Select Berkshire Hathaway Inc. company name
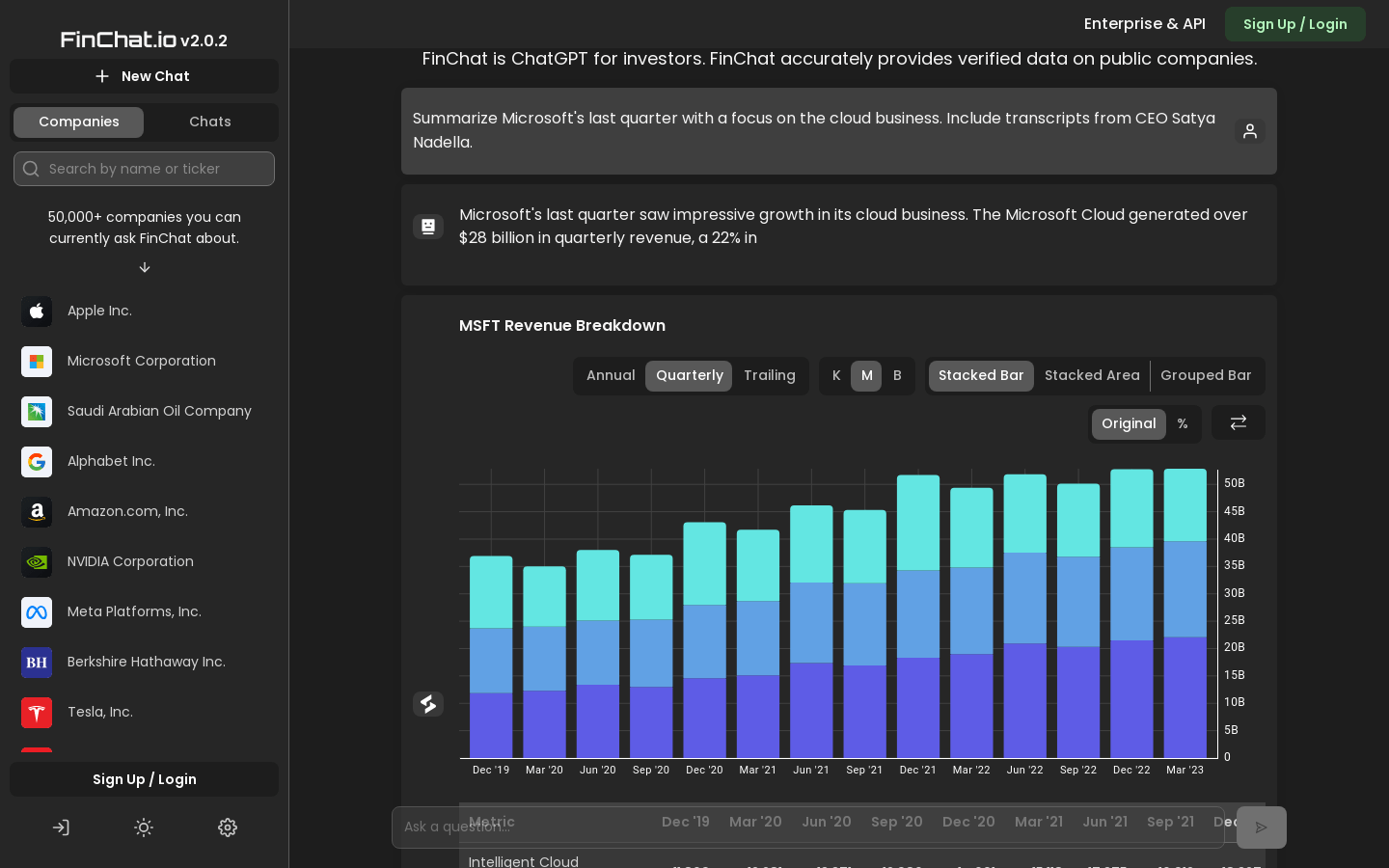Screen dimensions: 1389x868 (147, 663)
